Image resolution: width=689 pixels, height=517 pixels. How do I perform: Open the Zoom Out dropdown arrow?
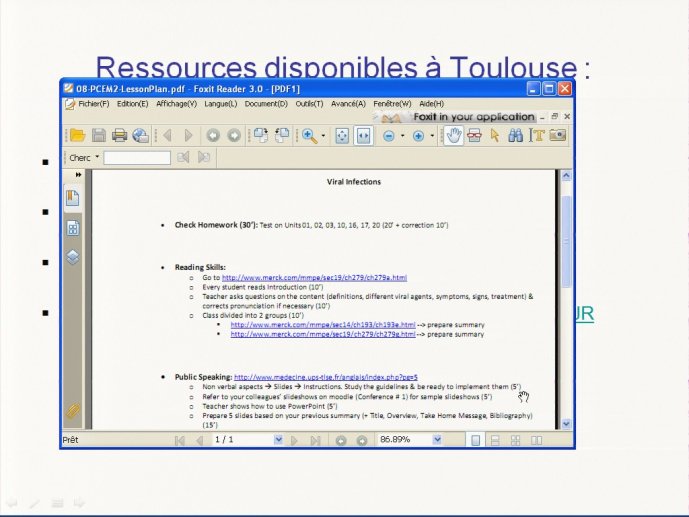[402, 136]
